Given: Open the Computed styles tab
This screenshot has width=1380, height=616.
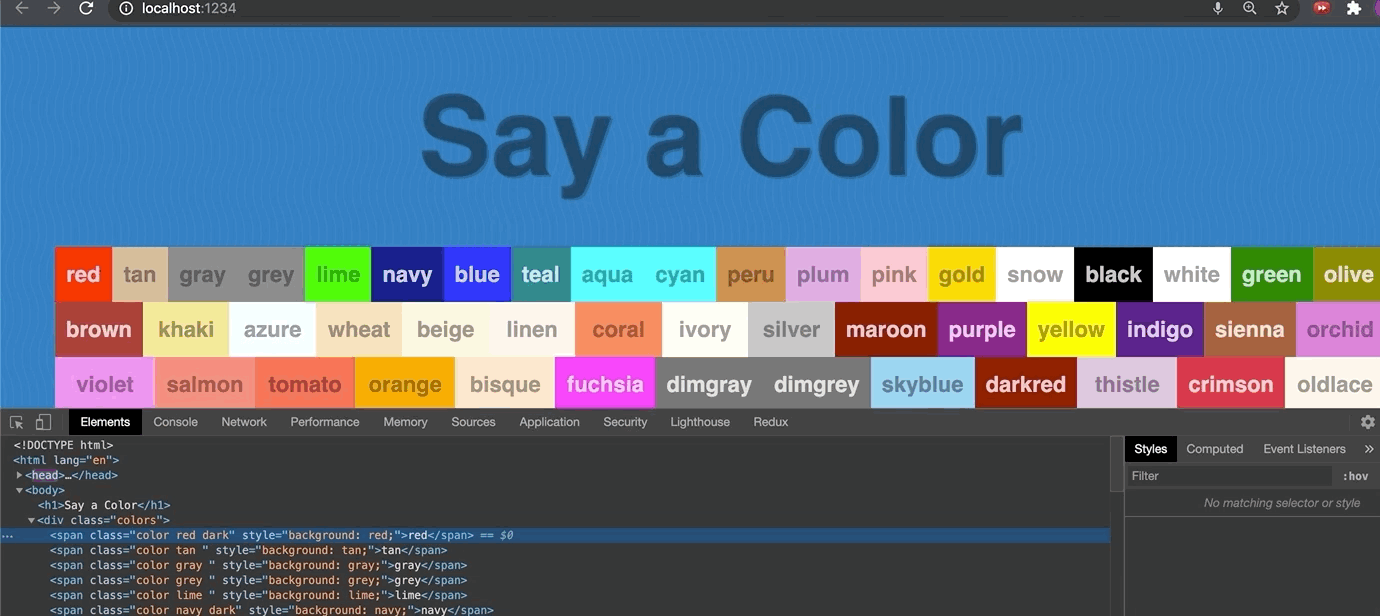Looking at the screenshot, I should pos(1214,449).
